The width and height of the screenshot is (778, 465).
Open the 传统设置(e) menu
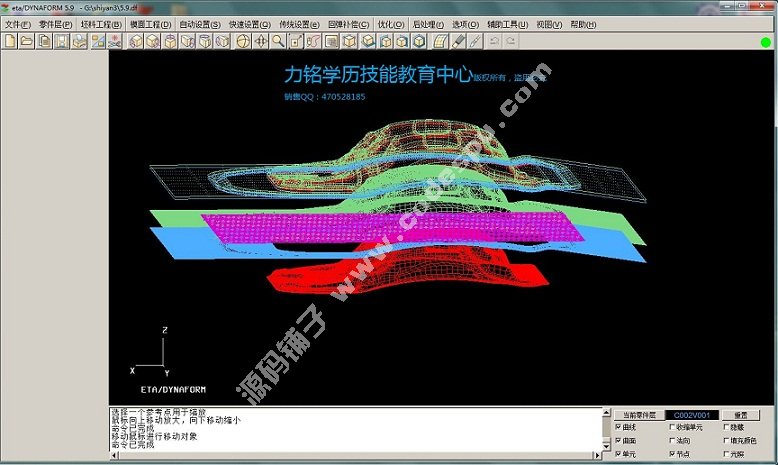(299, 24)
